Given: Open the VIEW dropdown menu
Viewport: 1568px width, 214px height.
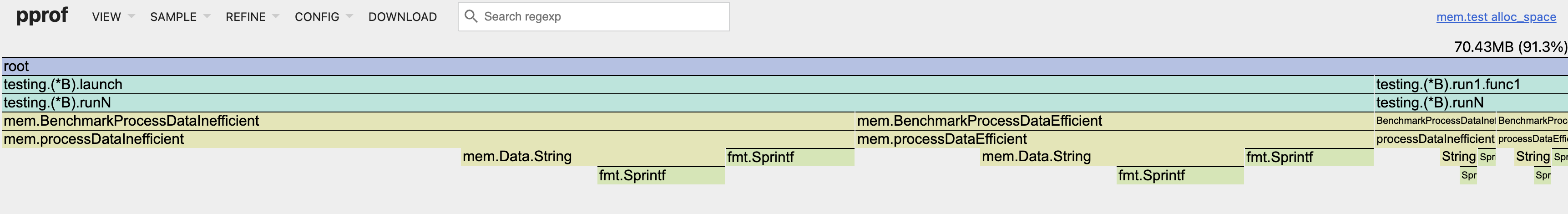Looking at the screenshot, I should [x=113, y=17].
